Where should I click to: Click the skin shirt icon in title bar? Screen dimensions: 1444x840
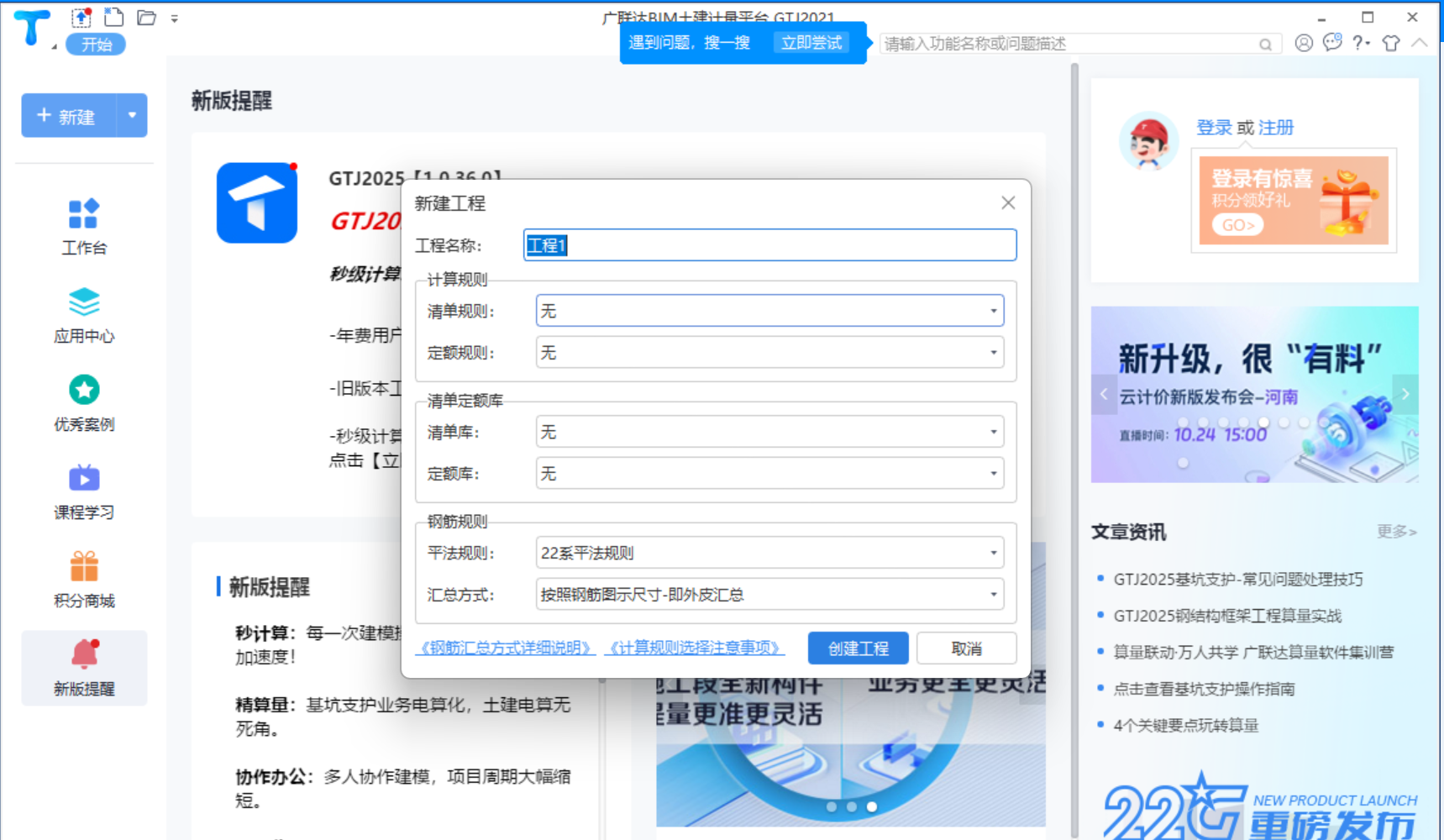[1391, 43]
